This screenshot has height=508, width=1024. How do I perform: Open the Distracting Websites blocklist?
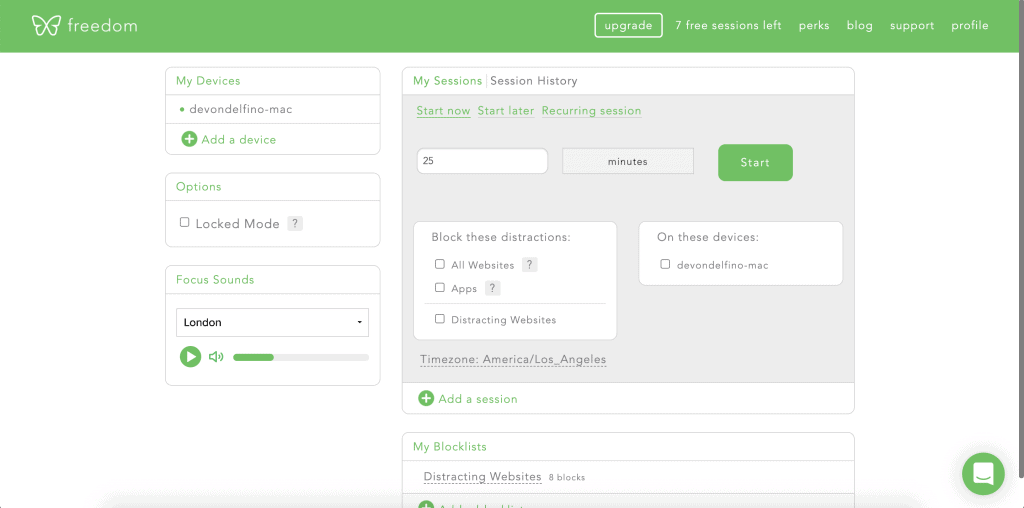[483, 477]
